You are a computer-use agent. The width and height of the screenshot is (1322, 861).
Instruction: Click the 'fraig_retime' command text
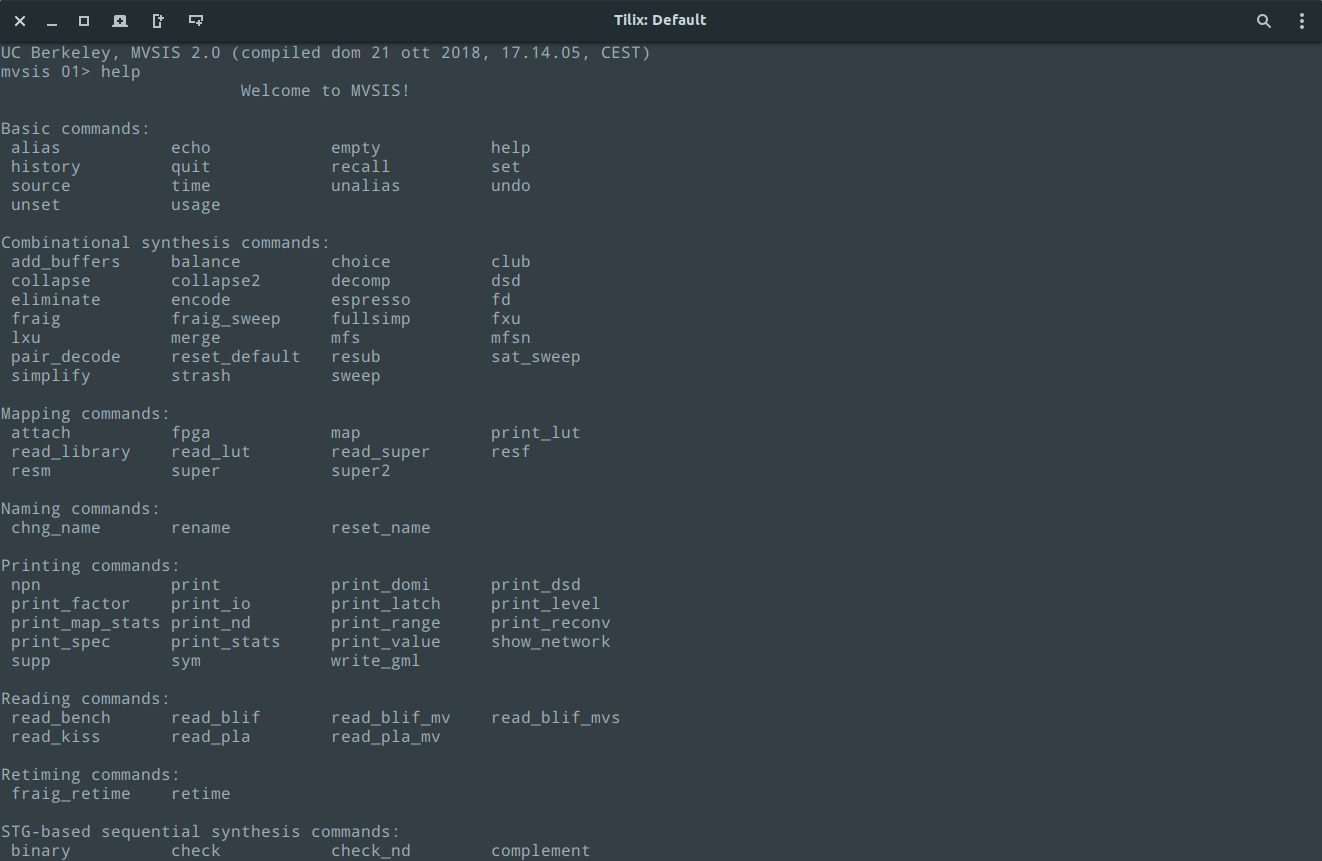pyautogui.click(x=71, y=794)
